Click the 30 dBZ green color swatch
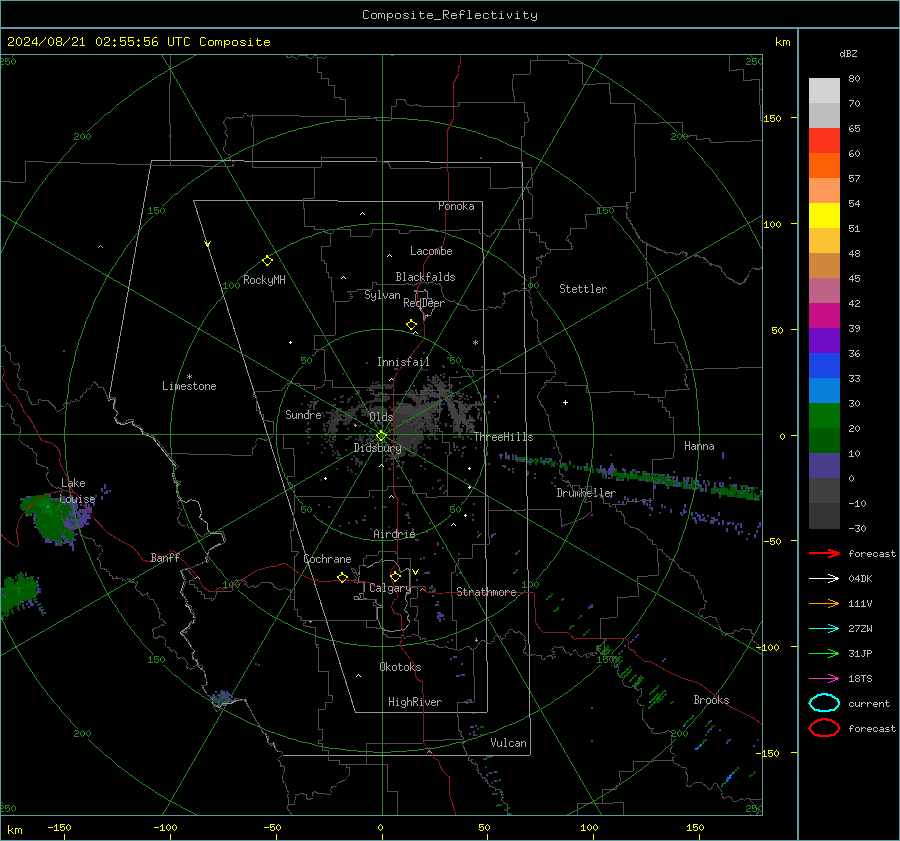 (824, 416)
